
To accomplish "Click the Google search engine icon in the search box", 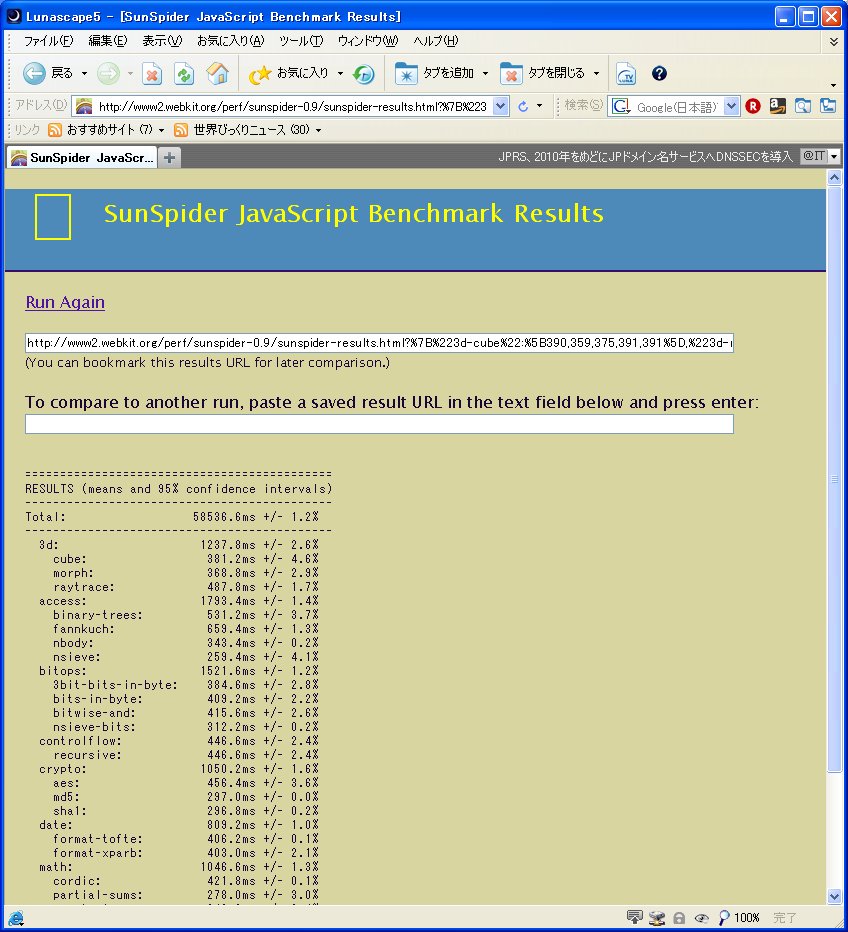I will [x=621, y=106].
